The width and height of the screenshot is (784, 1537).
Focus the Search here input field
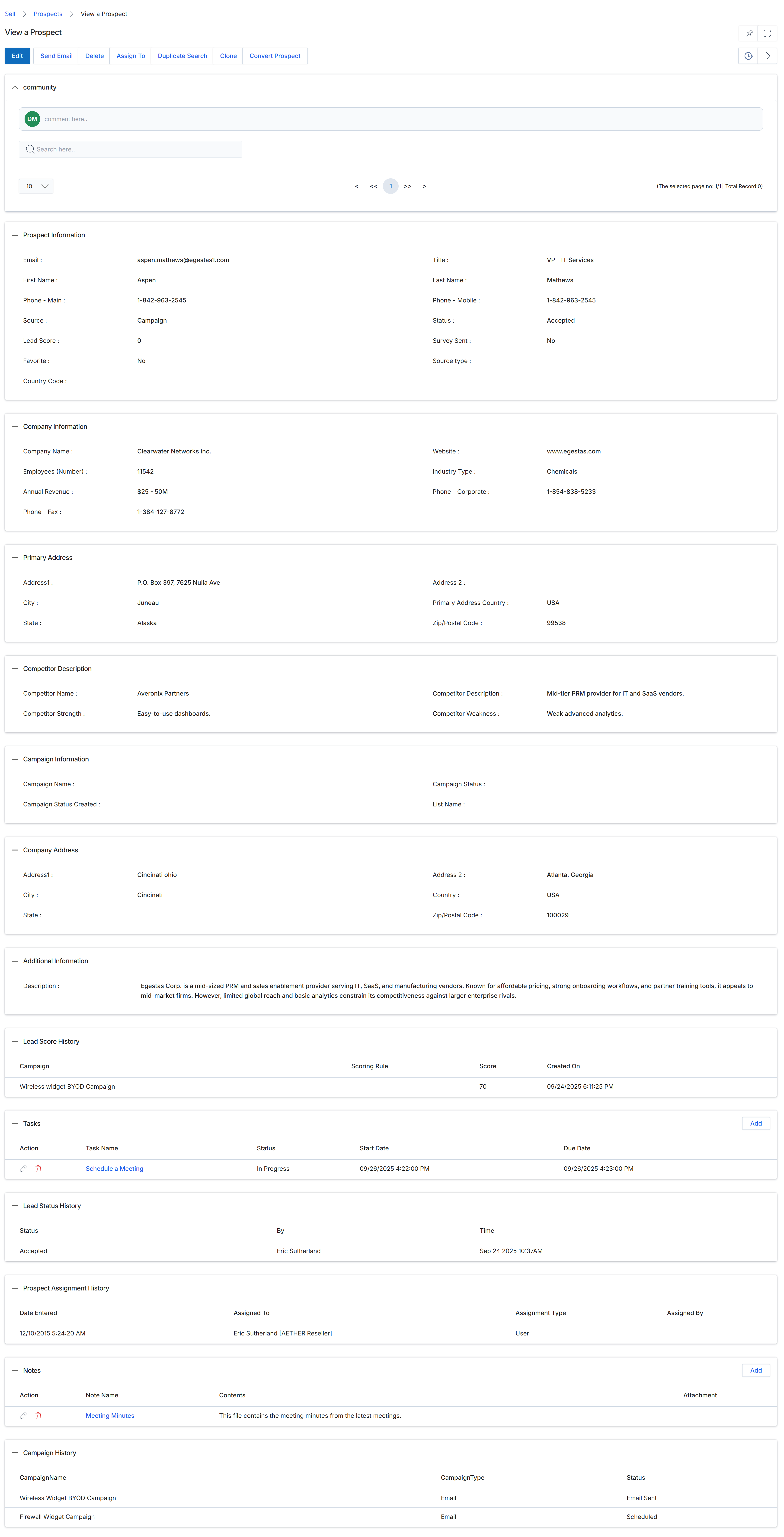(131, 149)
